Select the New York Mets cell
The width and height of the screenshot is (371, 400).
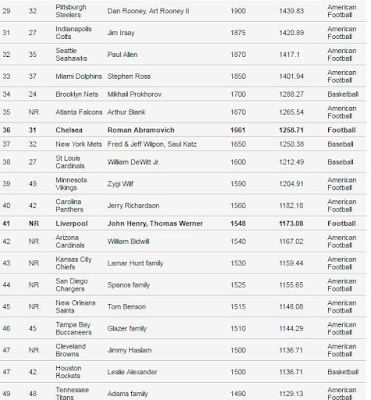(x=79, y=144)
